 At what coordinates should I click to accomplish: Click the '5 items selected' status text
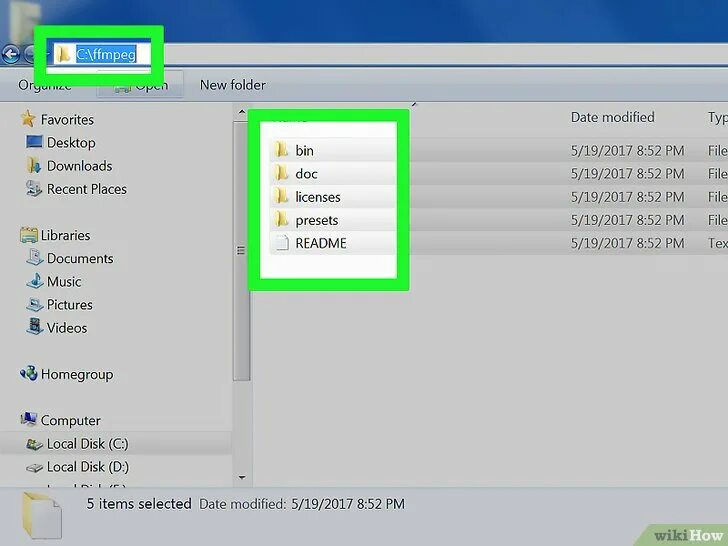point(139,504)
